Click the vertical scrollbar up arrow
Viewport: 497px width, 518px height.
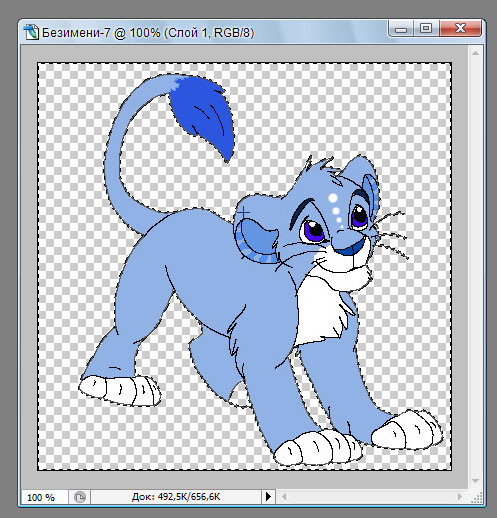pyautogui.click(x=475, y=53)
